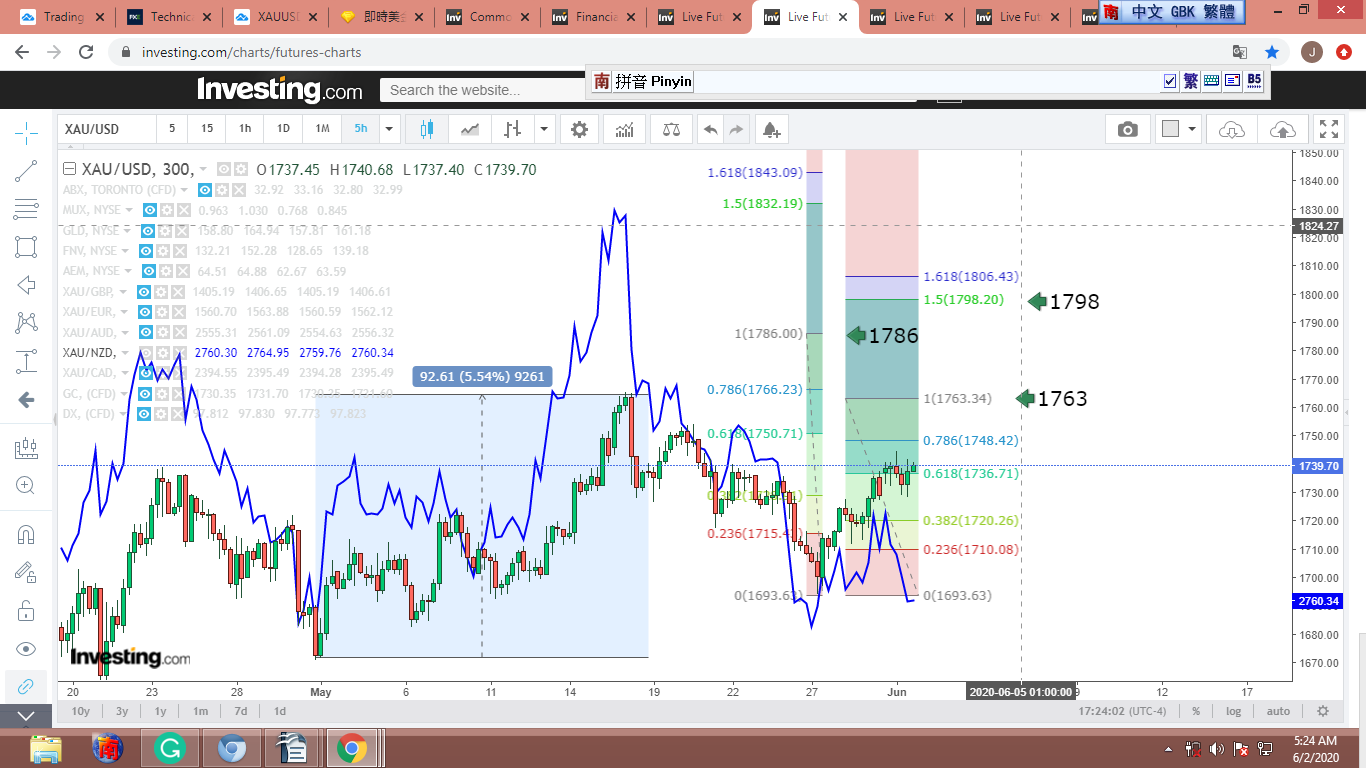Screen dimensions: 1366x768
Task: Switch to area chart style
Action: (x=470, y=129)
